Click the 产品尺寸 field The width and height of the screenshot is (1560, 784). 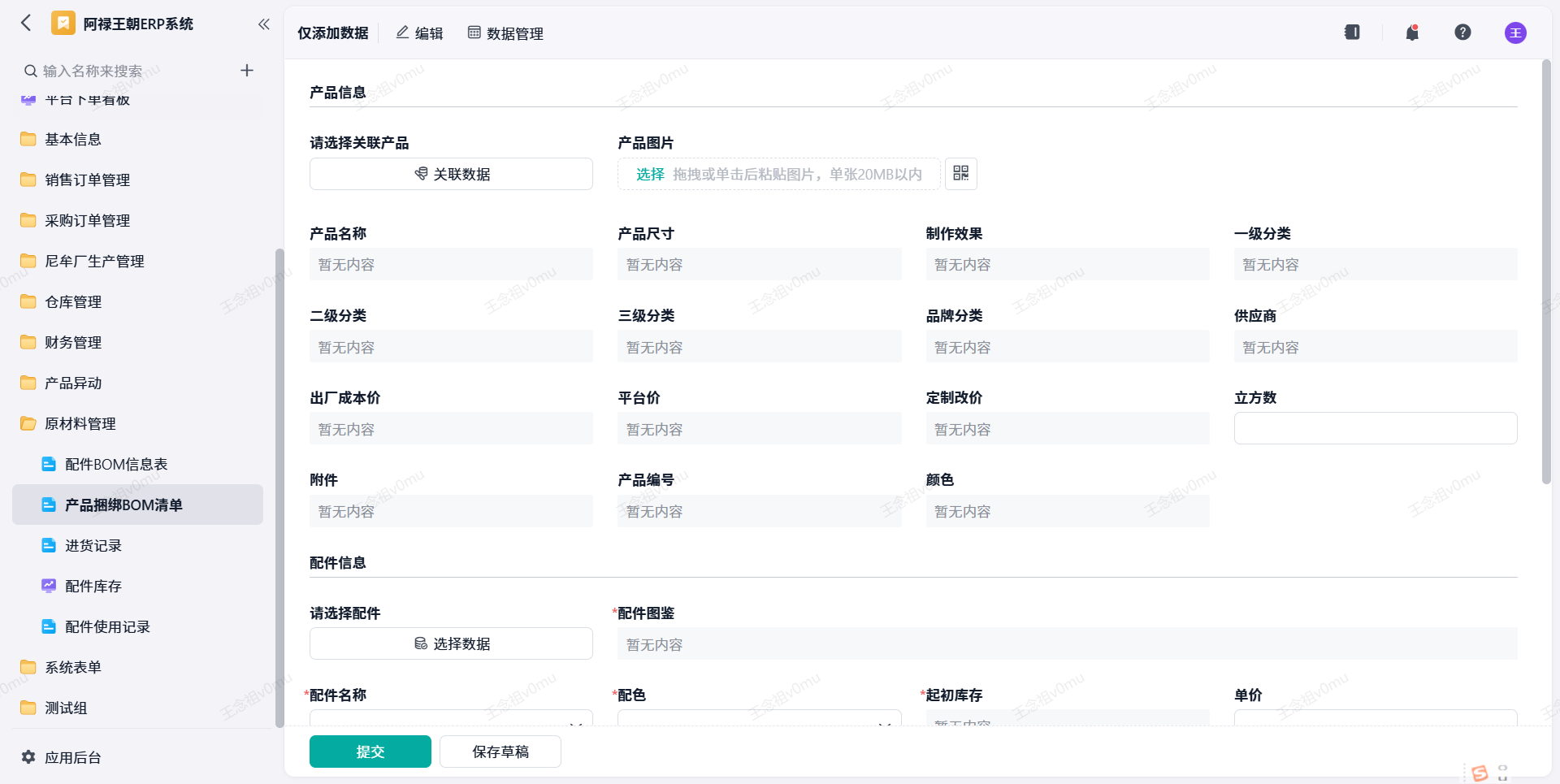760,264
